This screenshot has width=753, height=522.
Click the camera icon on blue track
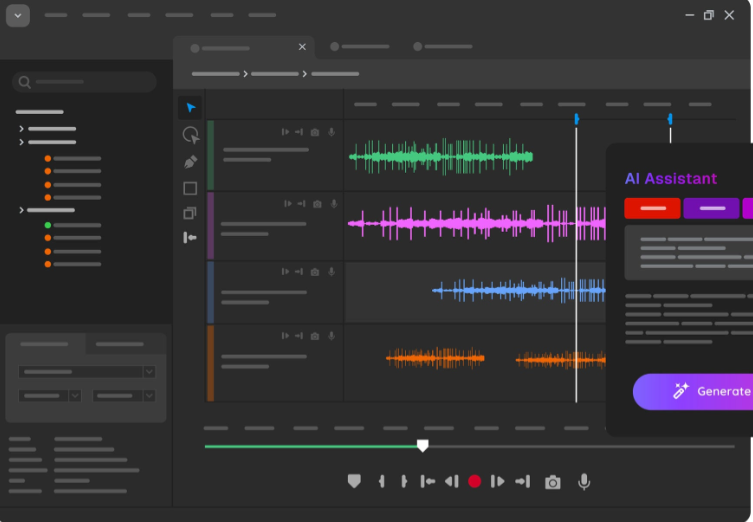pyautogui.click(x=315, y=272)
